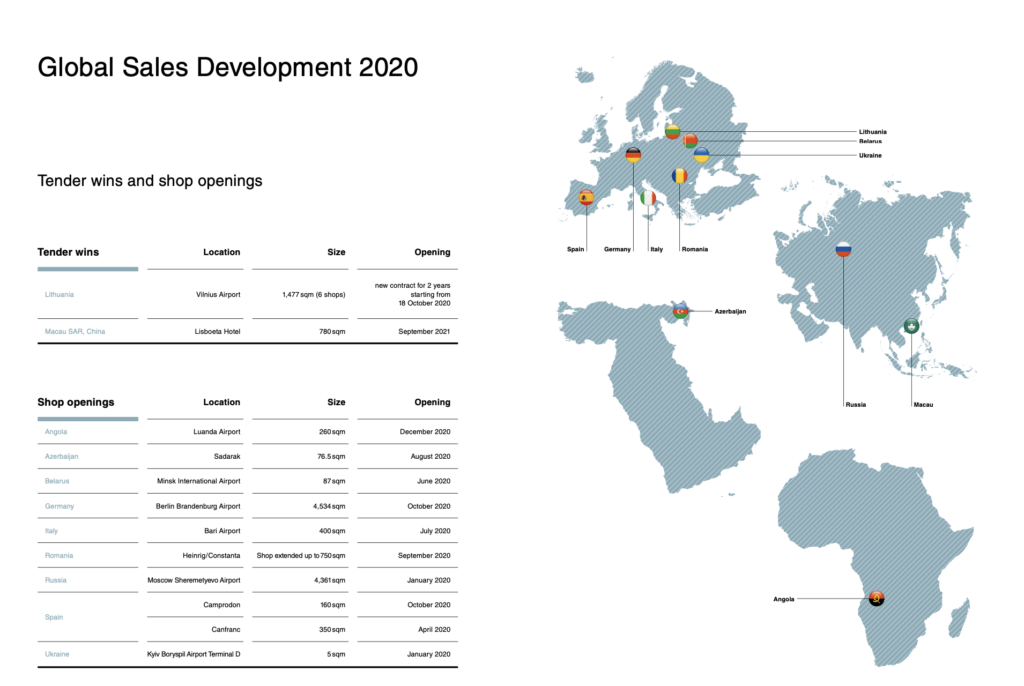Image resolution: width=1024 pixels, height=686 pixels.
Task: Select the Ukraine flag marker on the map
Action: click(x=701, y=155)
